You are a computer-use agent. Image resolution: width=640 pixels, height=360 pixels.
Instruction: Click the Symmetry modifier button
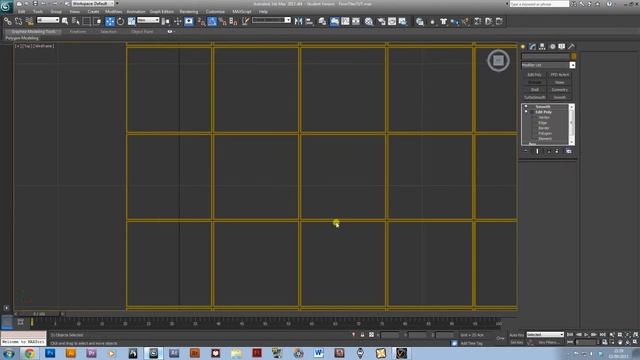coord(560,90)
